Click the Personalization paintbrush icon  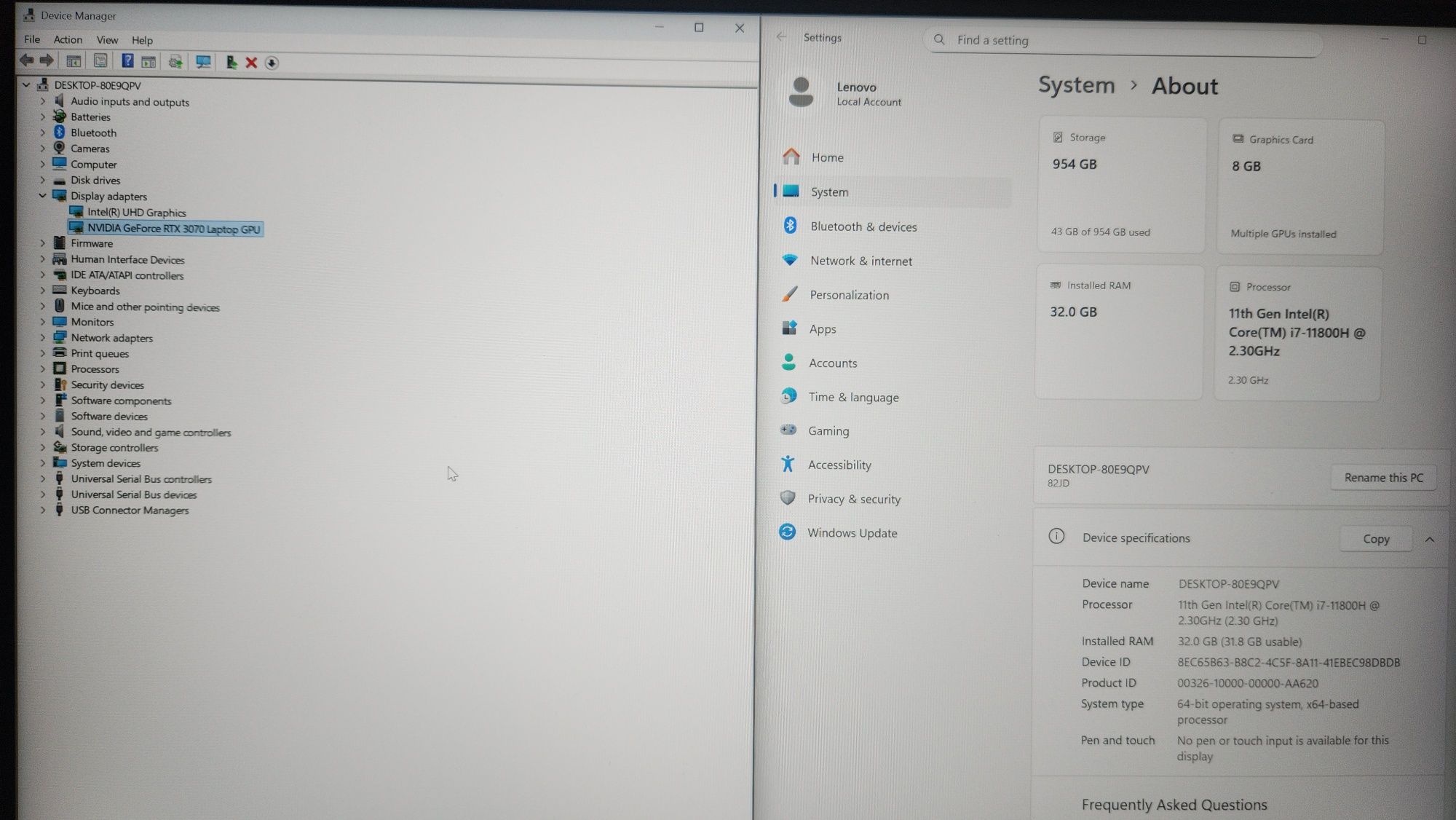[x=789, y=294]
